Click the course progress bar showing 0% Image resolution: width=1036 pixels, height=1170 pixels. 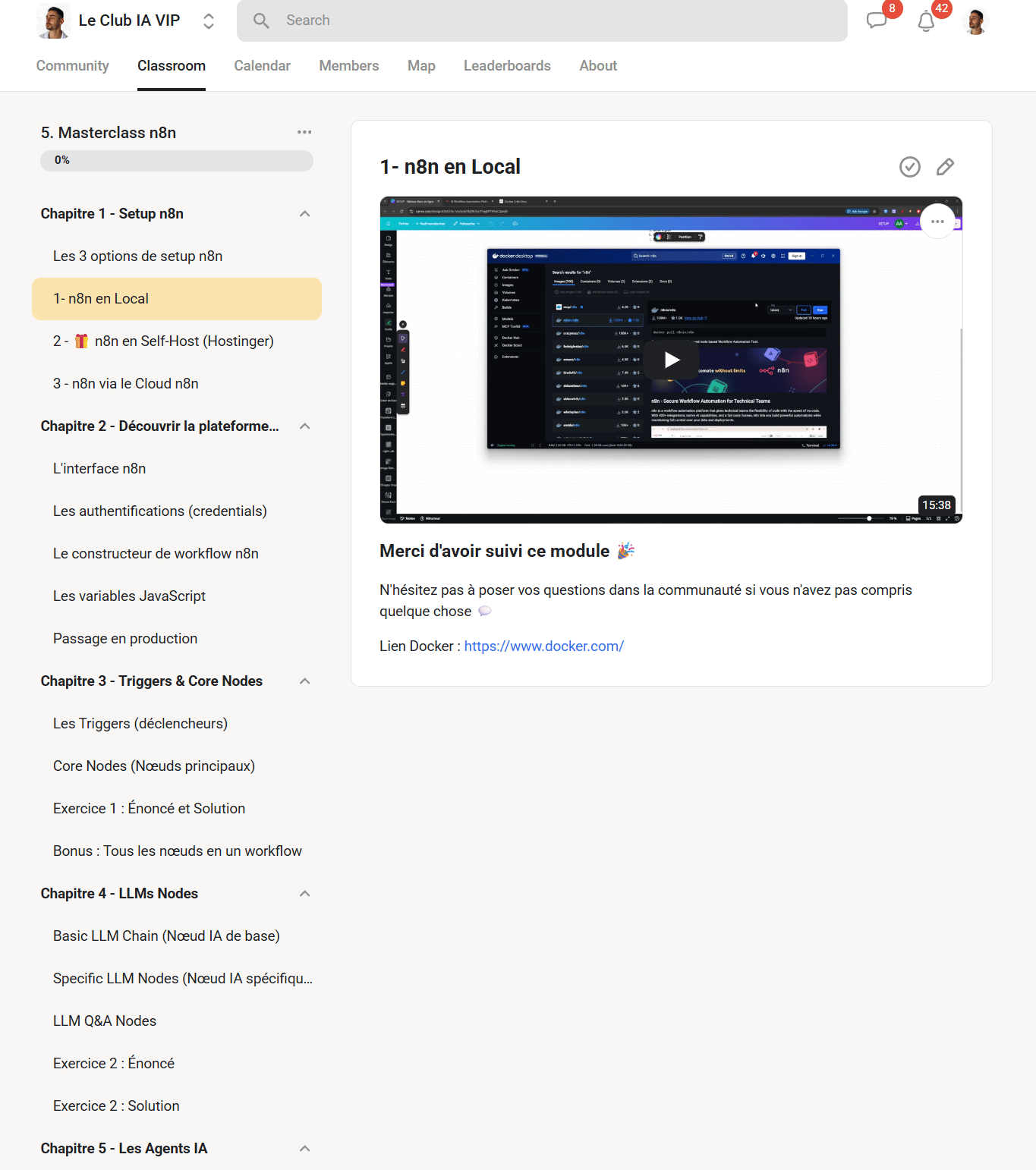(x=177, y=160)
